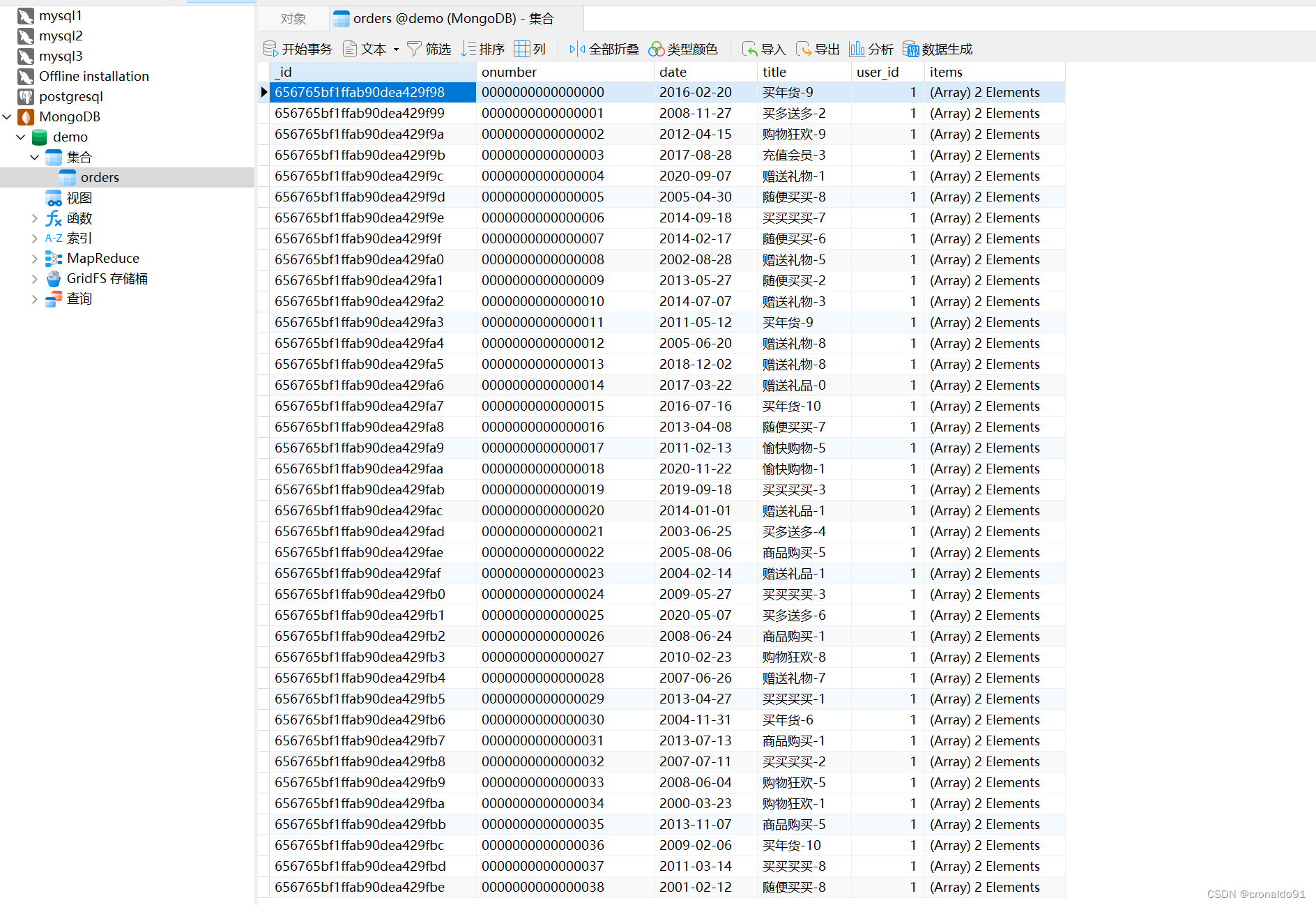Click the title cell 商品购买-5 dated 2013-11-07

(x=804, y=824)
